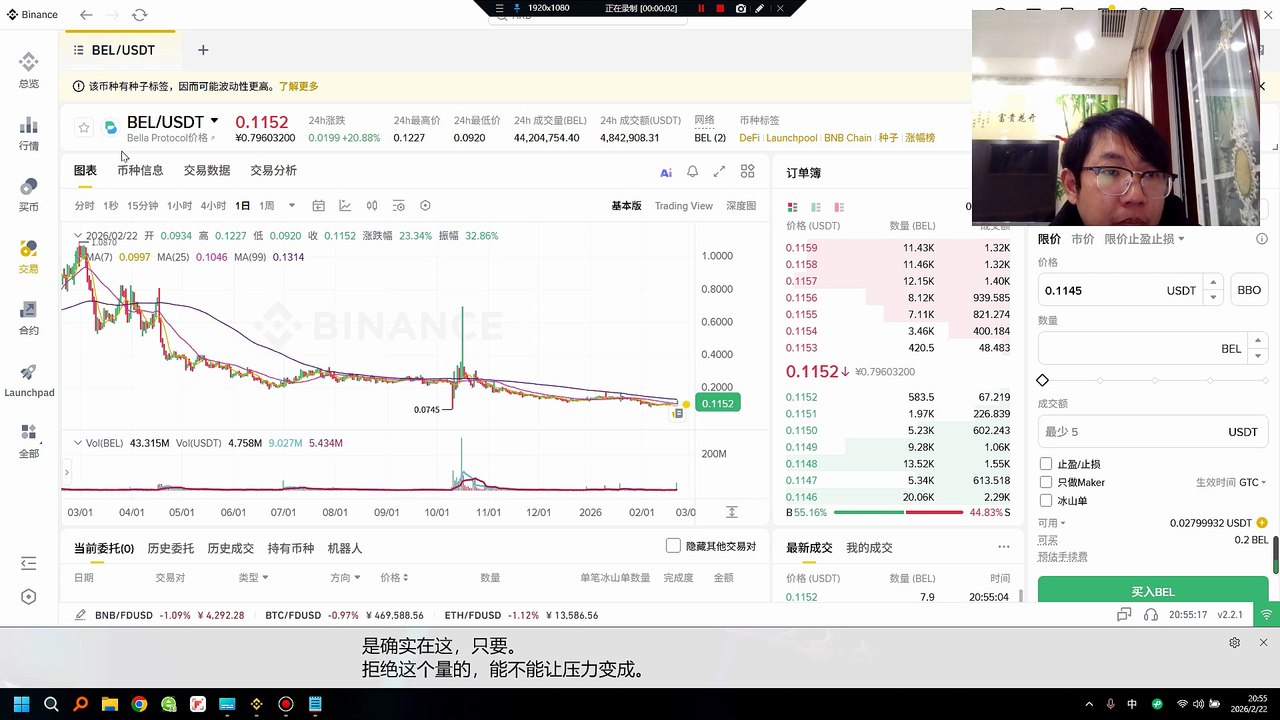Tick the 只做Maker checkbox
The width and height of the screenshot is (1280, 720).
(1046, 482)
